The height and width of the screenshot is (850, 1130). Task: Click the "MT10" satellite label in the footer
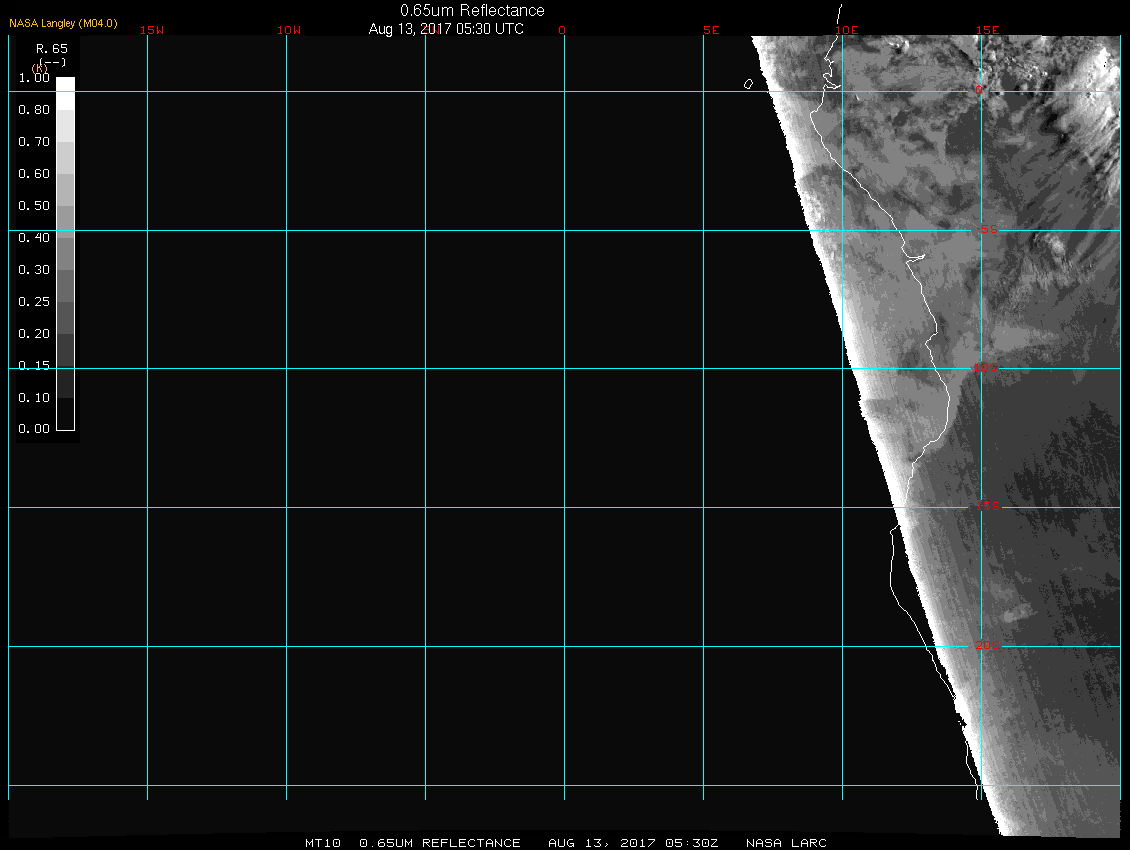(x=322, y=843)
